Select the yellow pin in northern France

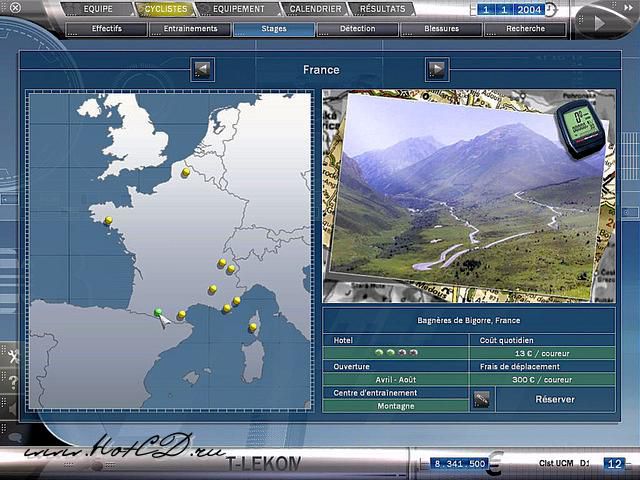[x=186, y=172]
